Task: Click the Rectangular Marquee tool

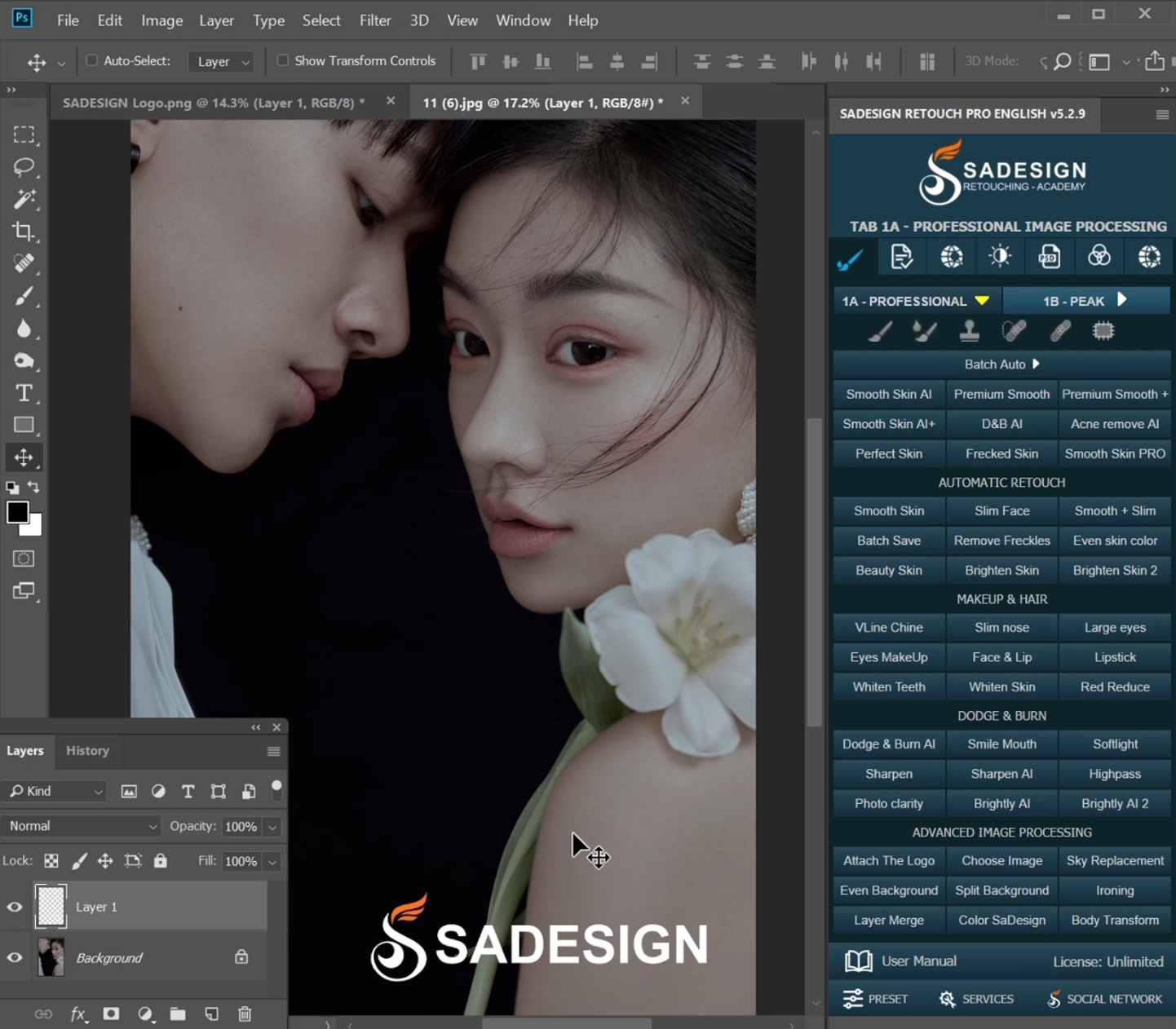Action: pos(24,135)
